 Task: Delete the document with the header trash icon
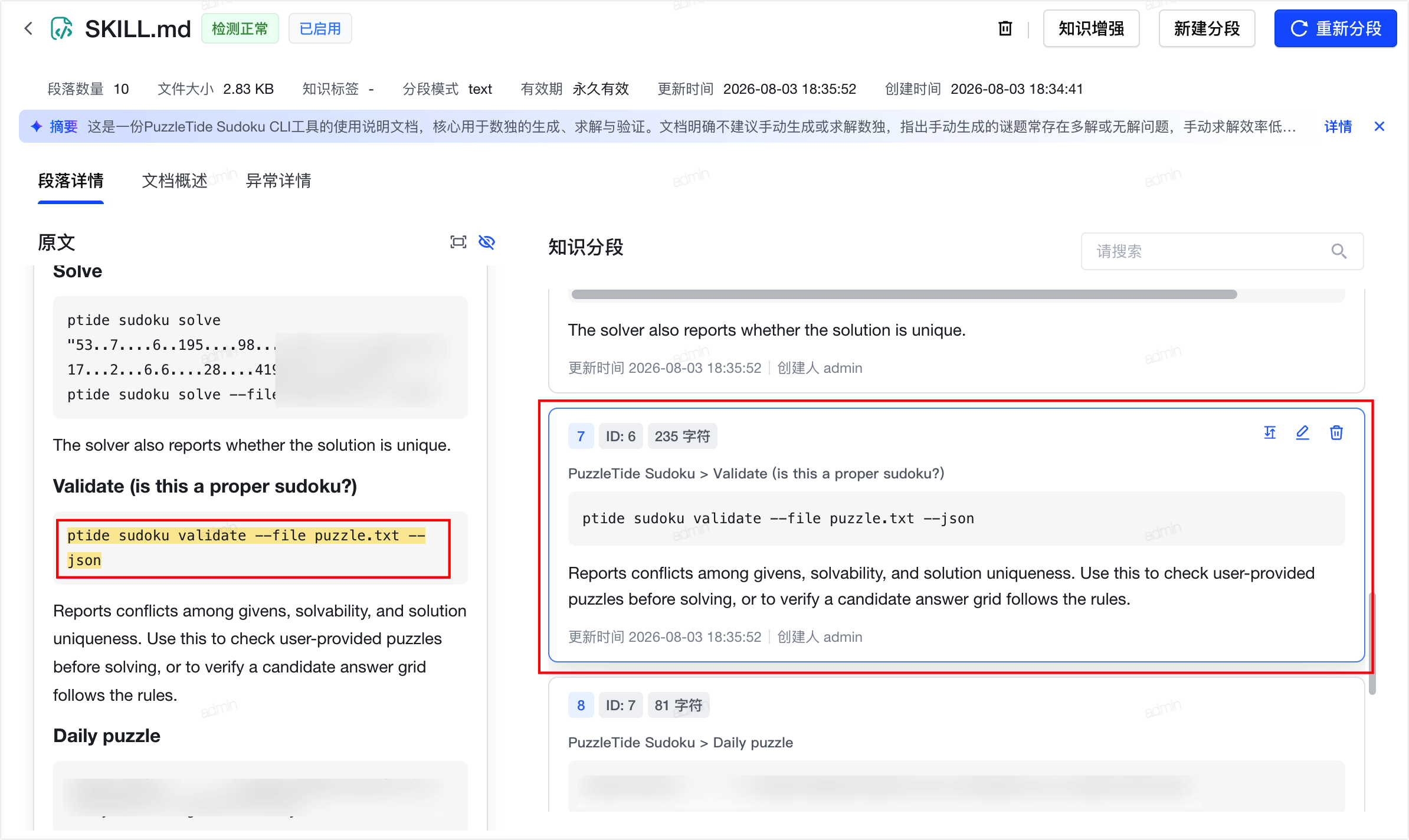pyautogui.click(x=1005, y=28)
